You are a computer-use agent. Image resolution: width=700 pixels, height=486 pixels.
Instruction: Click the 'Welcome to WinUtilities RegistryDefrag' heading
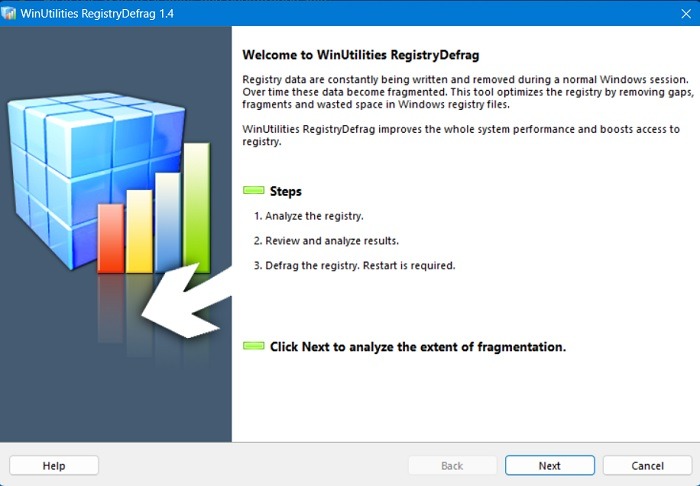[361, 55]
